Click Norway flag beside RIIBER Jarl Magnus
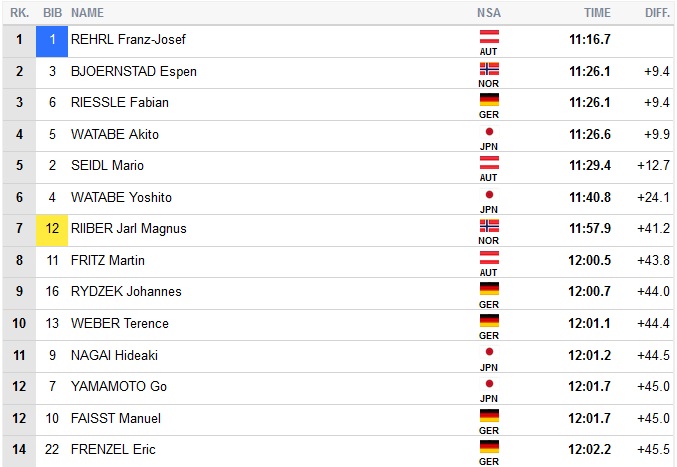 pyautogui.click(x=489, y=225)
